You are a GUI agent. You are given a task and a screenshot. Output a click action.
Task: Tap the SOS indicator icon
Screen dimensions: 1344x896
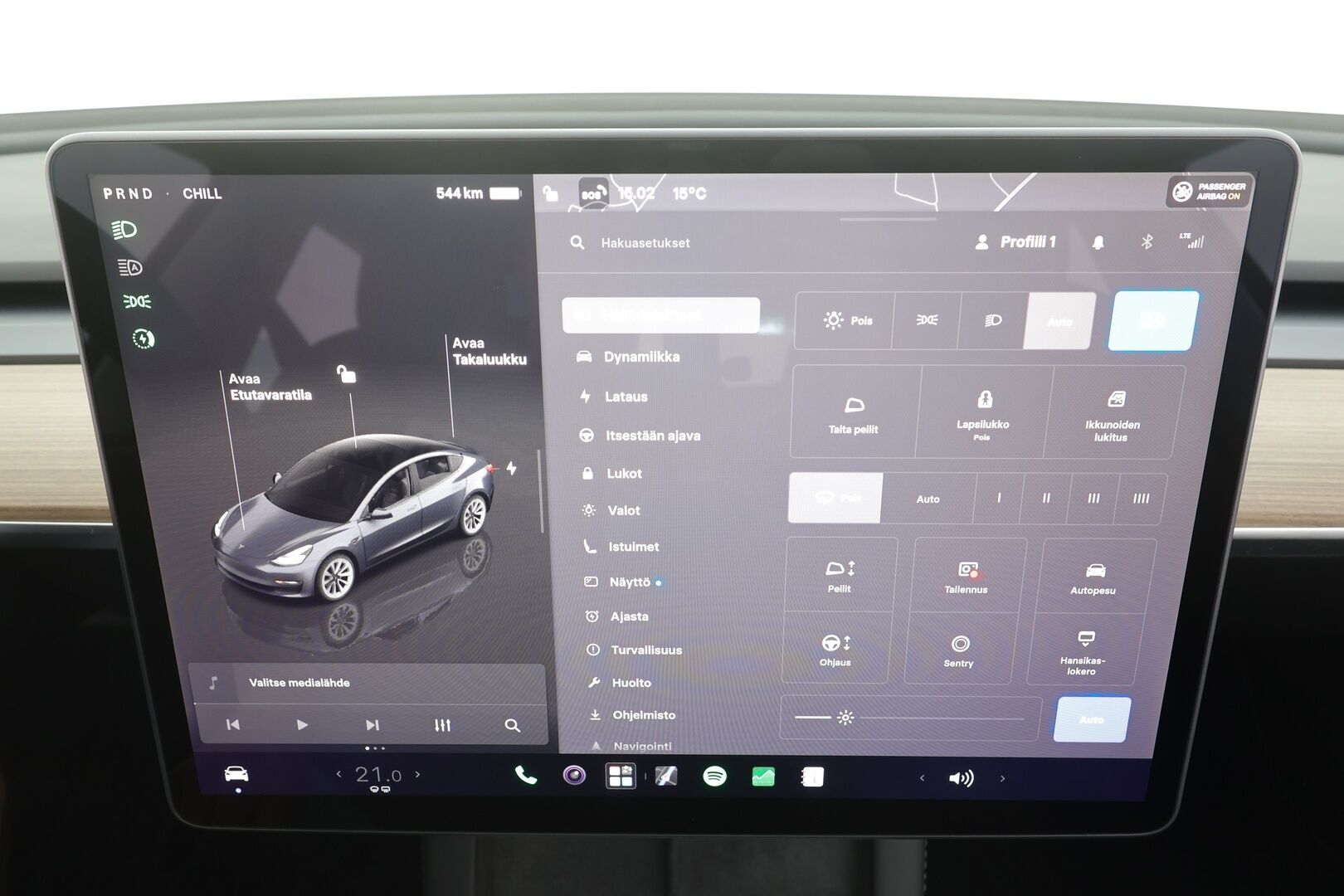[592, 193]
